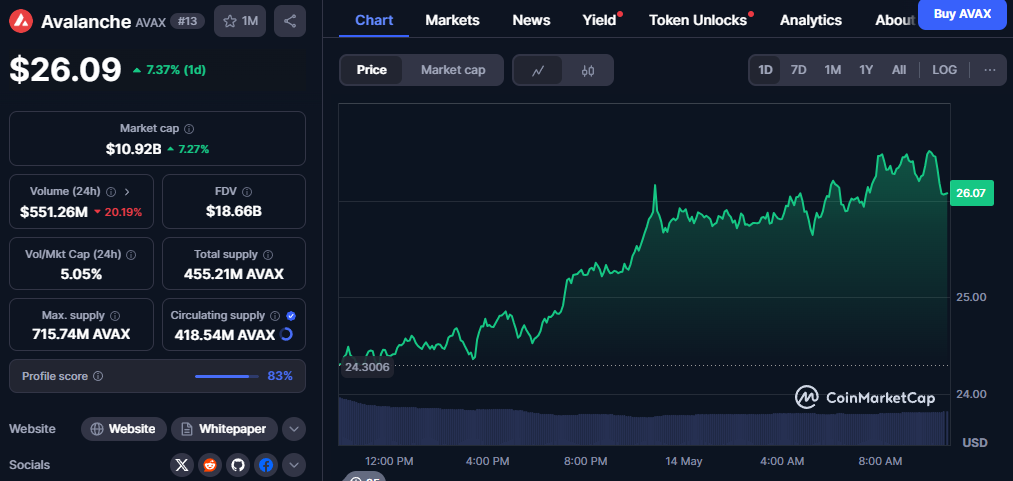1013x481 pixels.
Task: Open the share icon button
Action: coord(290,21)
